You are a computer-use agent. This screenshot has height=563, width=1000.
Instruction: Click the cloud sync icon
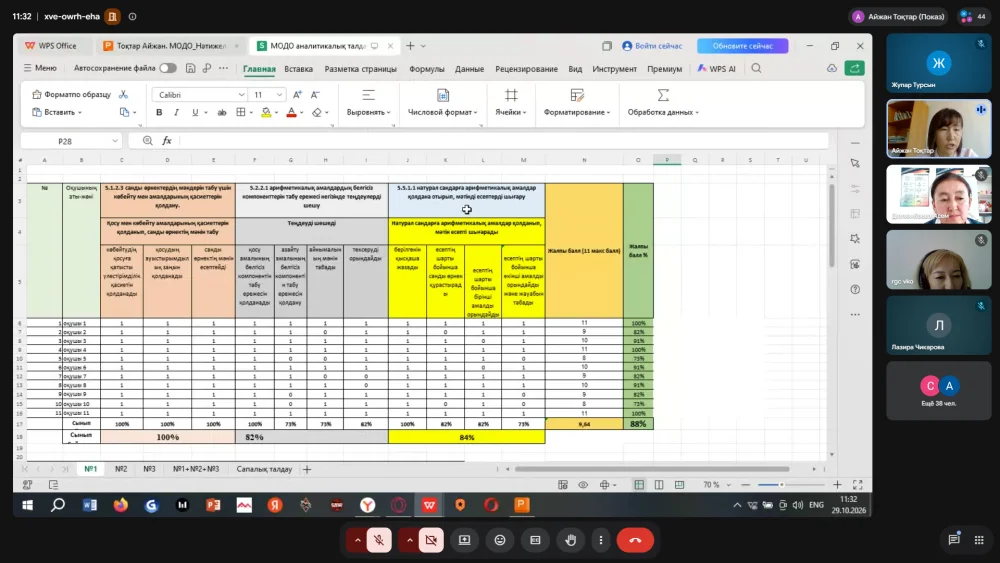tap(832, 68)
